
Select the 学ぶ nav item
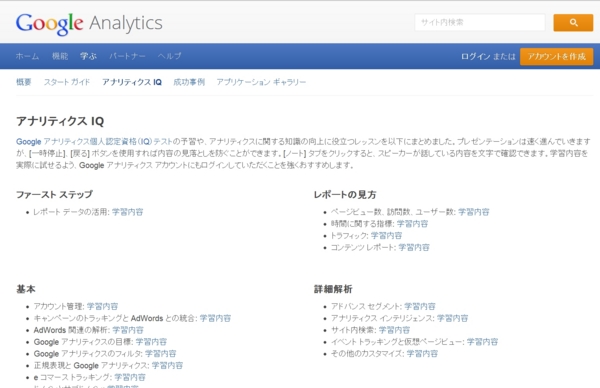coord(88,56)
